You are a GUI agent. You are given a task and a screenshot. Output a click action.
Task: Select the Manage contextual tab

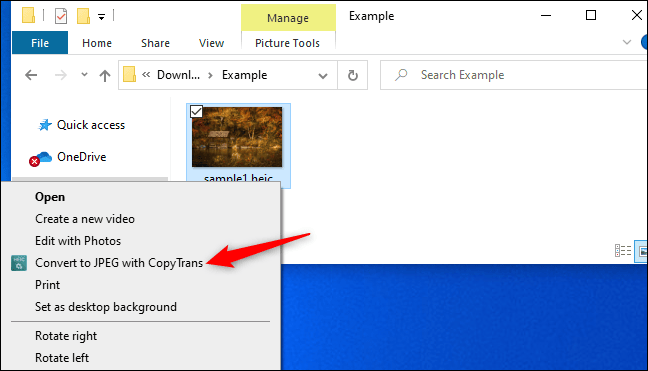288,18
